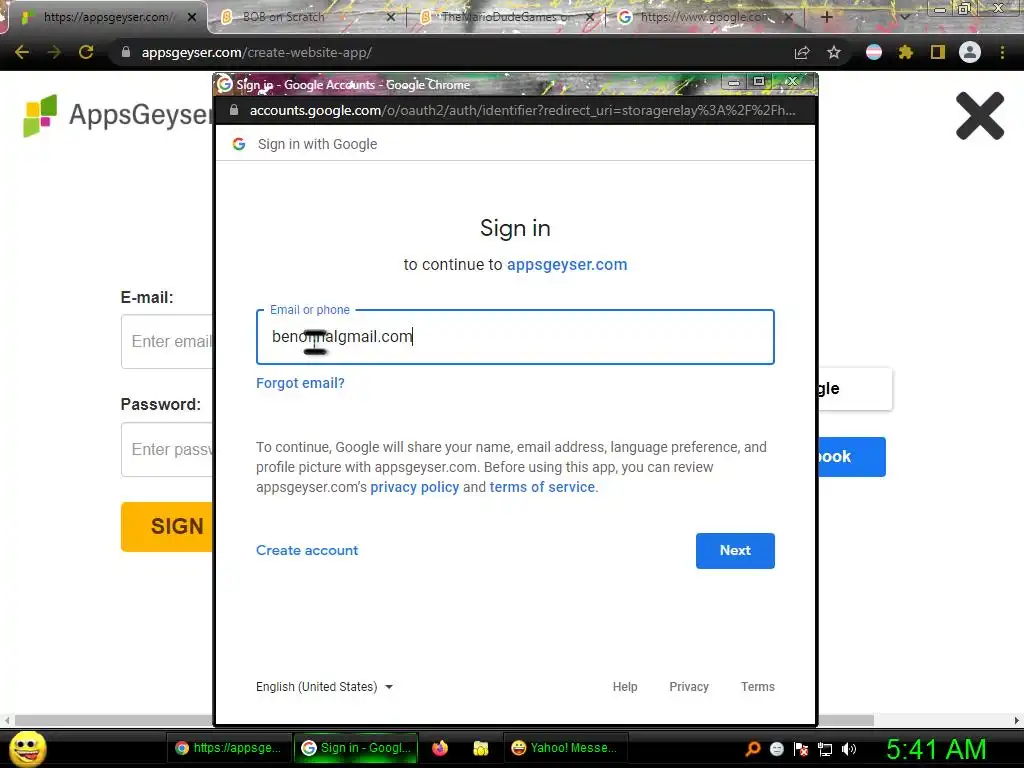Image resolution: width=1024 pixels, height=768 pixels.
Task: Click inside the Email or phone field
Action: (x=515, y=337)
